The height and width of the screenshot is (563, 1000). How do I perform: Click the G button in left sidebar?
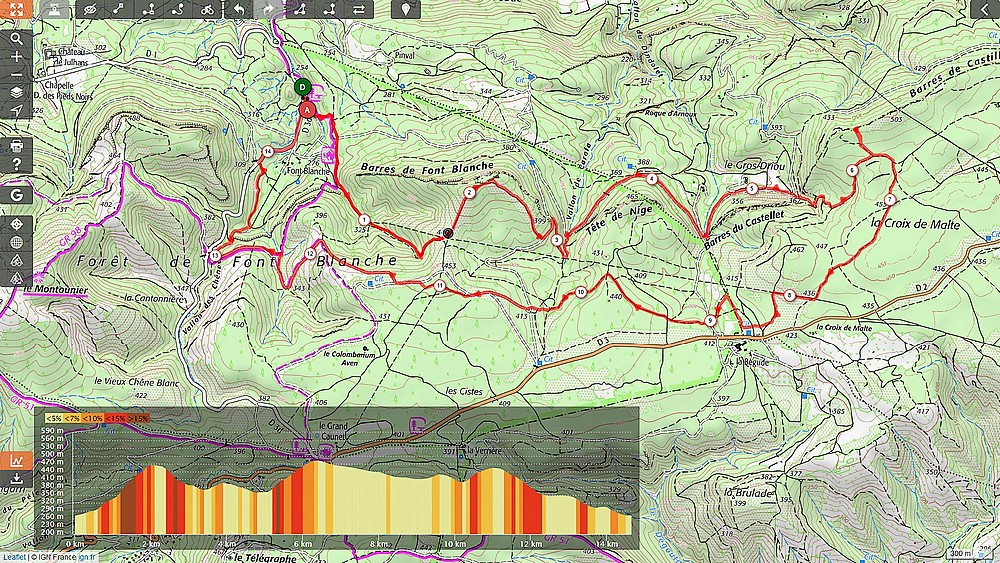point(16,194)
